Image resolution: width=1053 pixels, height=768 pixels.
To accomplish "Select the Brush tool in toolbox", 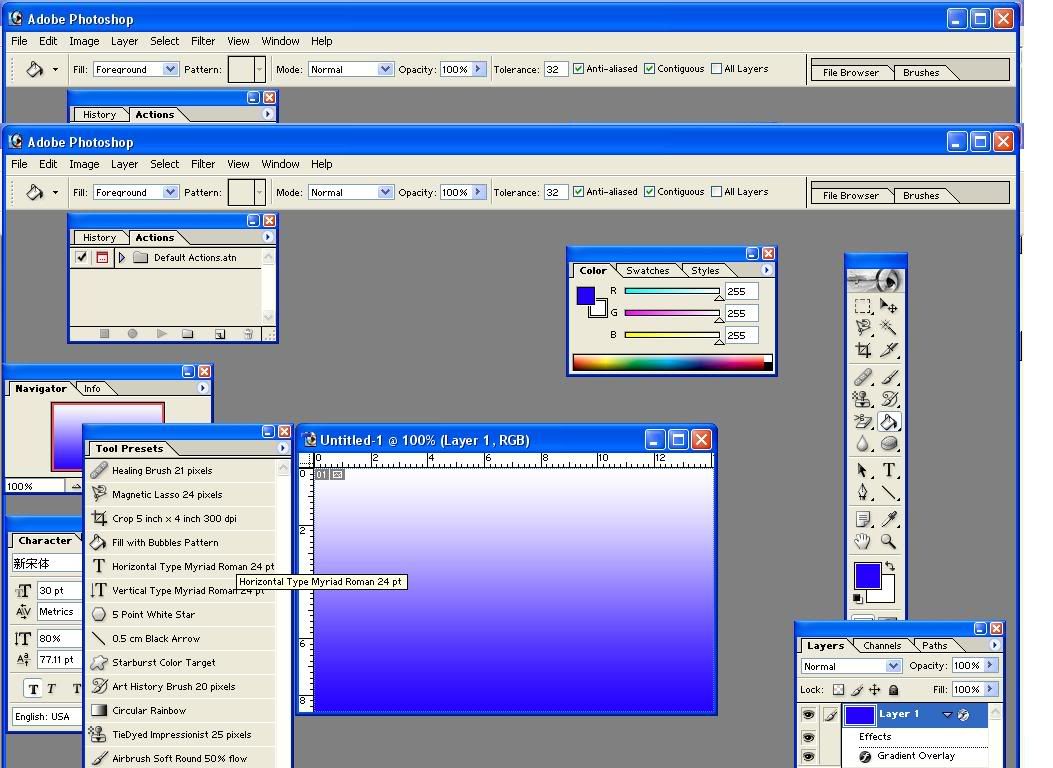I will 888,377.
